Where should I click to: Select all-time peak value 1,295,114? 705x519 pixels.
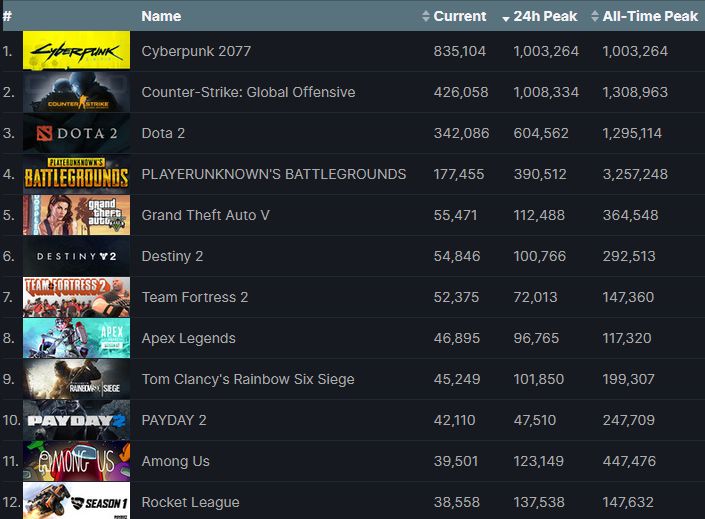pyautogui.click(x=632, y=133)
